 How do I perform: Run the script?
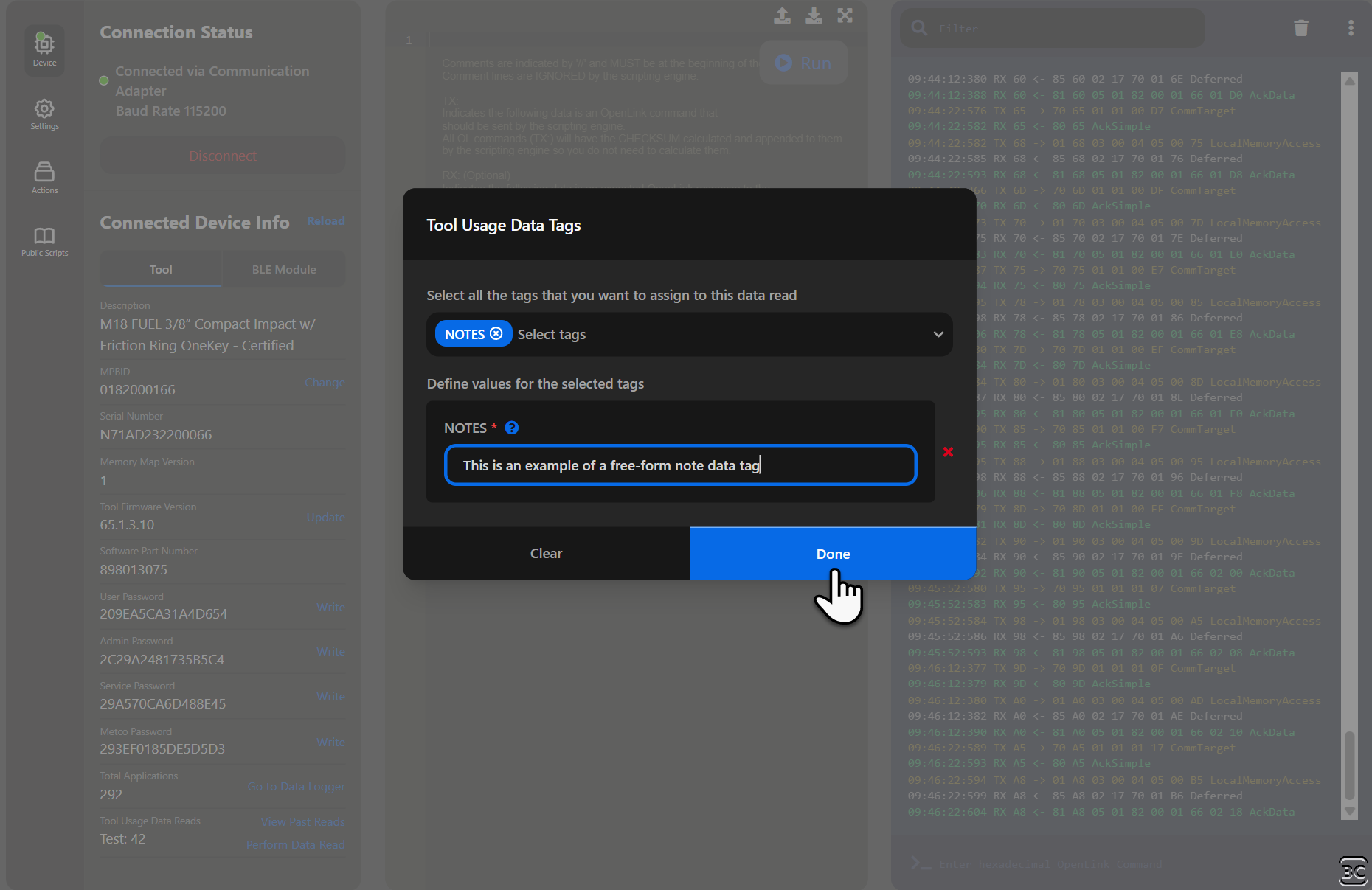click(x=803, y=63)
